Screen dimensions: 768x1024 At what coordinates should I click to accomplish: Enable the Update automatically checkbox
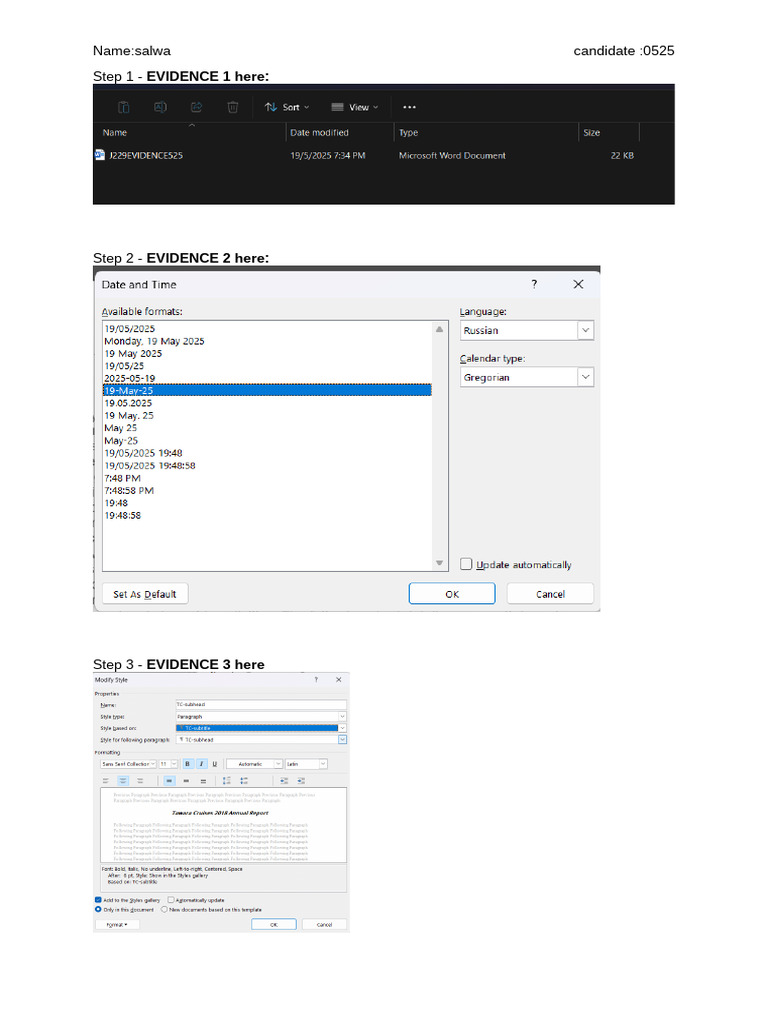tap(466, 564)
